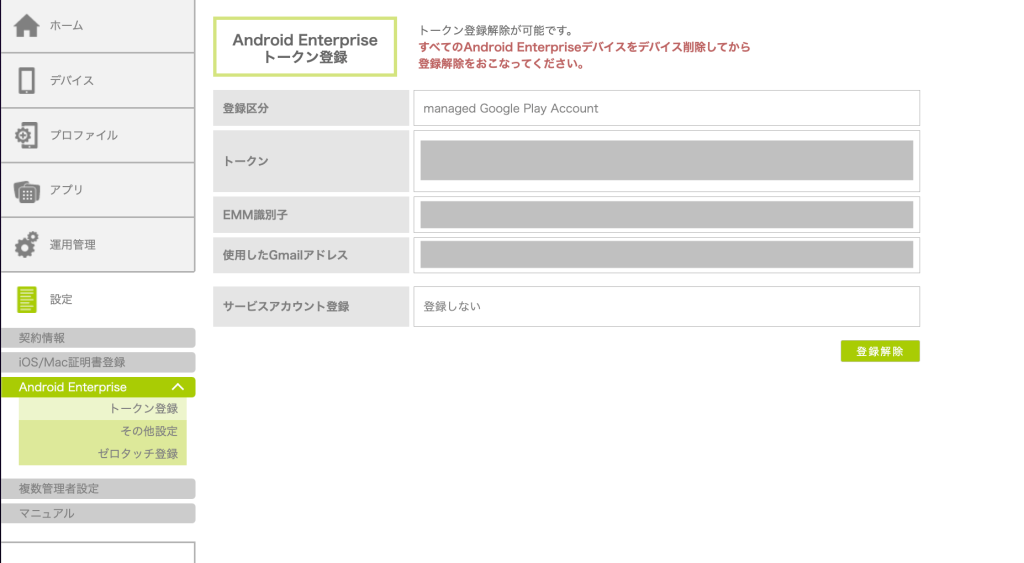Select 契約情報 in settings submenu

coord(98,338)
